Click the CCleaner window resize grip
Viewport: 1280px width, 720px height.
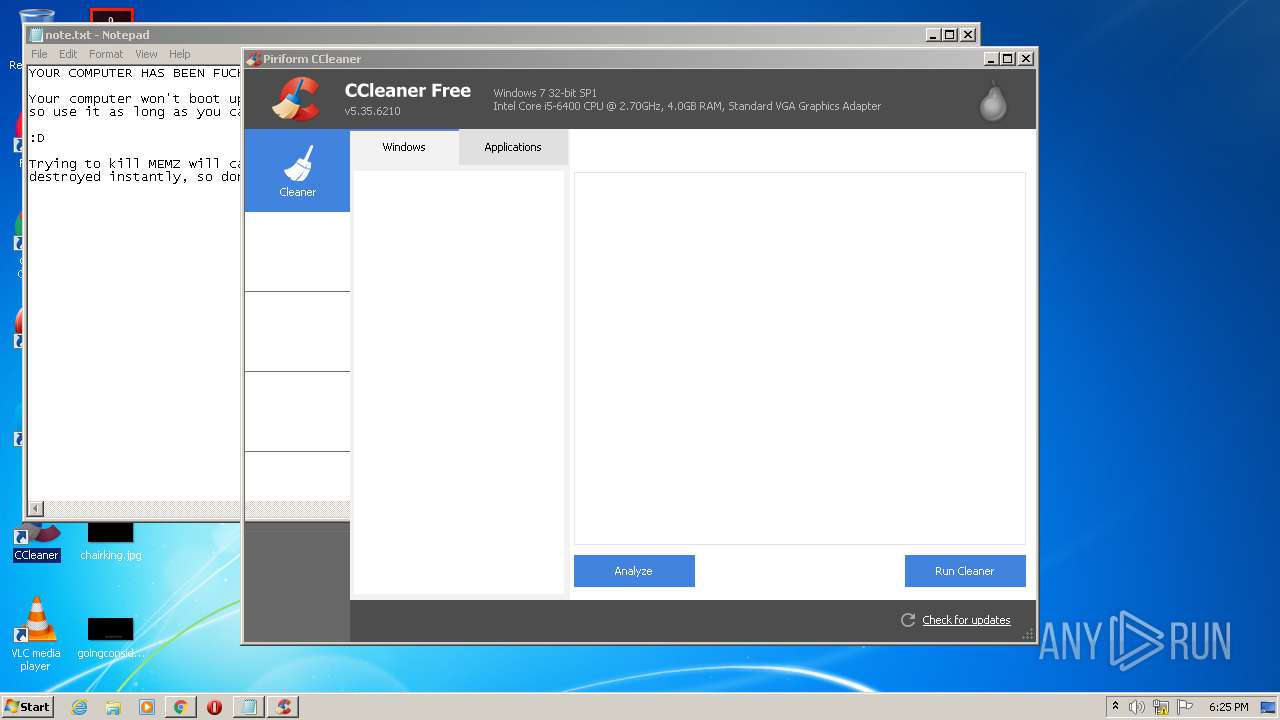[x=1028, y=634]
